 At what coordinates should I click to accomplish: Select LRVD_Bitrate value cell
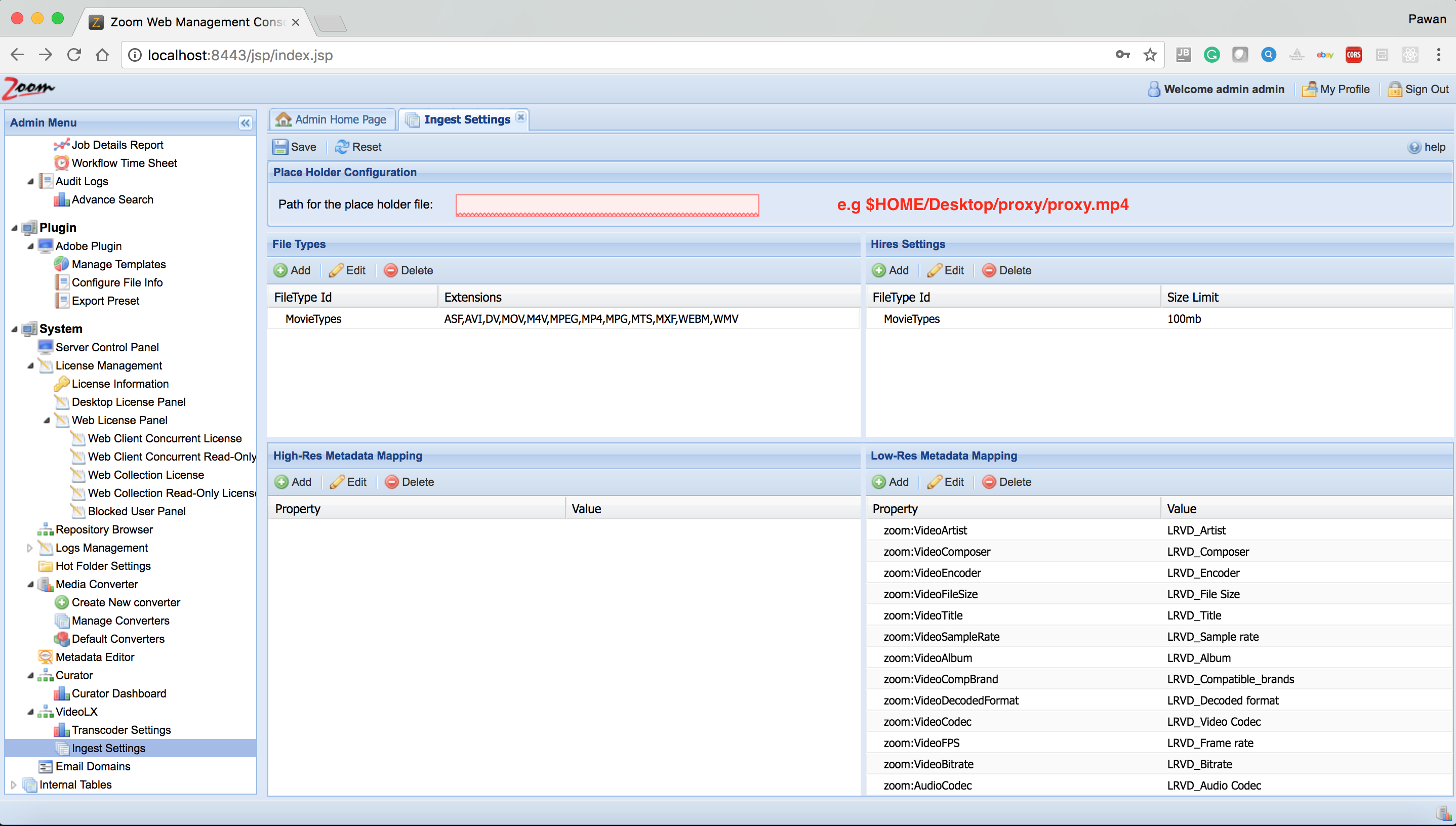(1199, 764)
